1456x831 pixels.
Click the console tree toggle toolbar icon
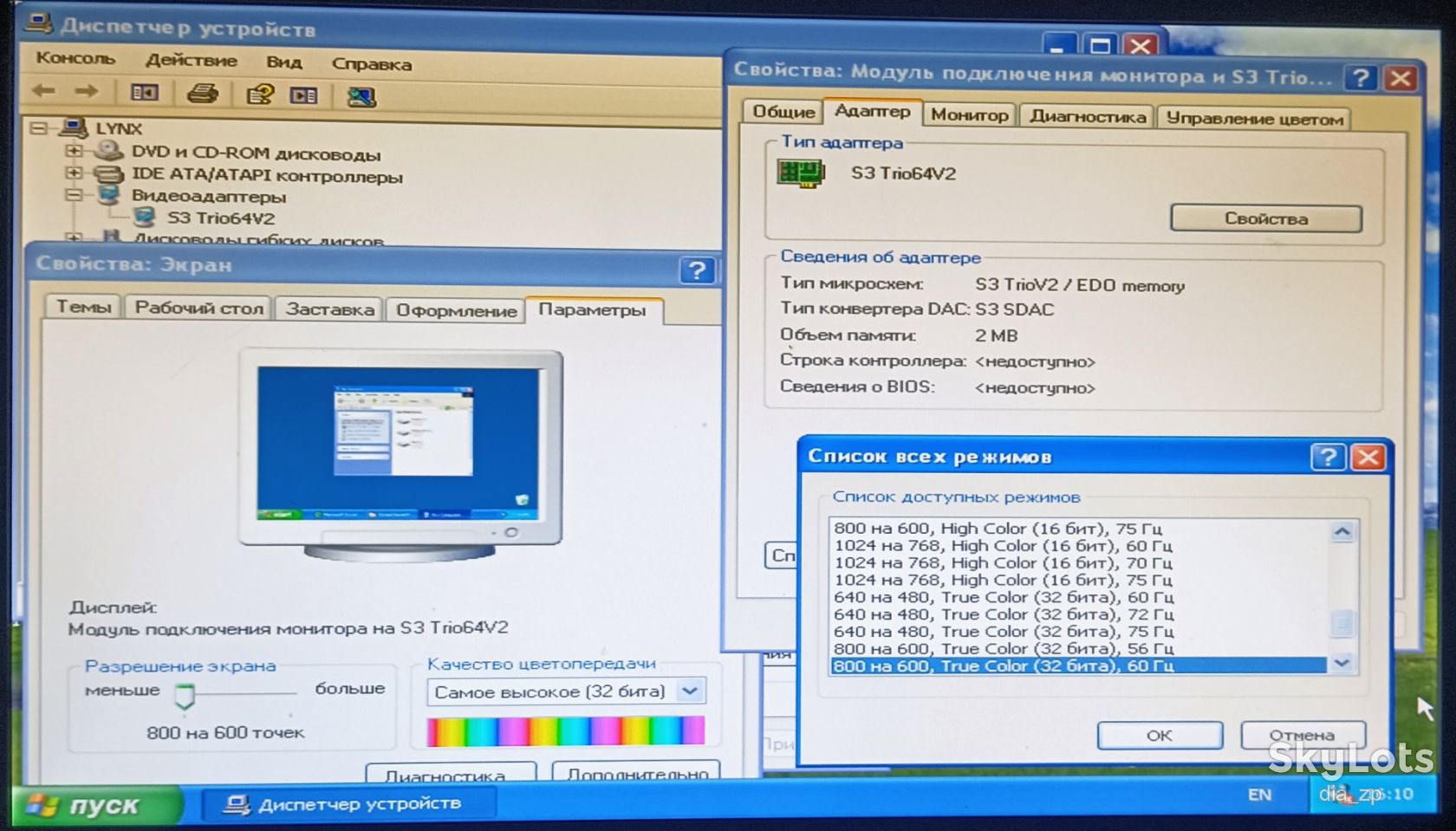tap(144, 93)
